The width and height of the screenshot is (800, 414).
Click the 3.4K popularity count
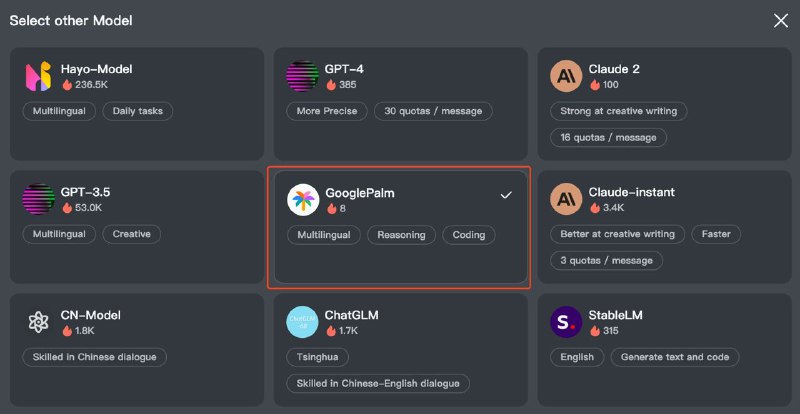pyautogui.click(x=613, y=208)
